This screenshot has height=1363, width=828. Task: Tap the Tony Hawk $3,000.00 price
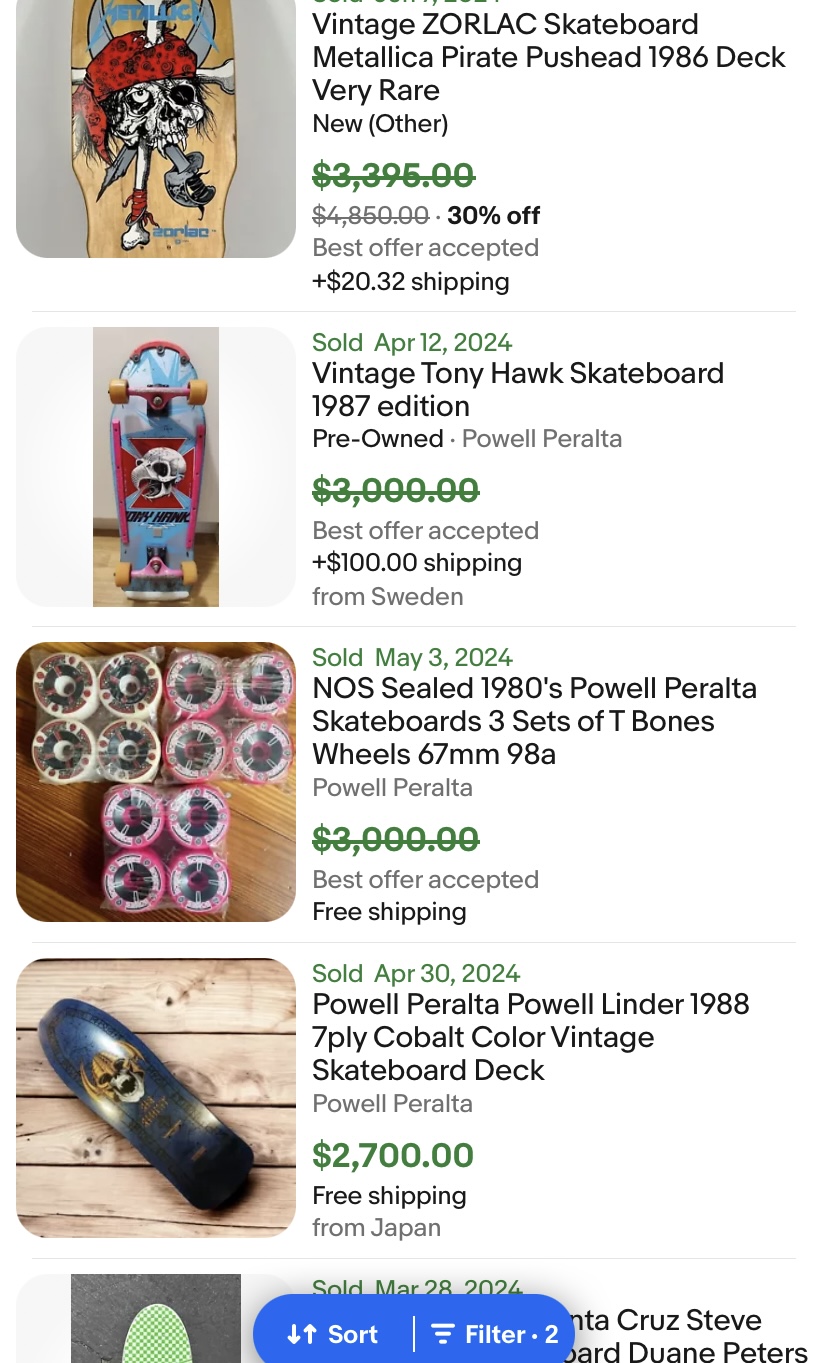click(395, 491)
